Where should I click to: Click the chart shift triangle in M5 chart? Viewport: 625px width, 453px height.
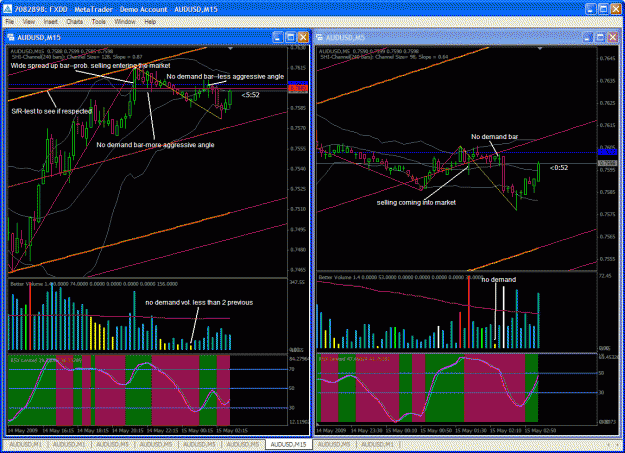[x=540, y=49]
